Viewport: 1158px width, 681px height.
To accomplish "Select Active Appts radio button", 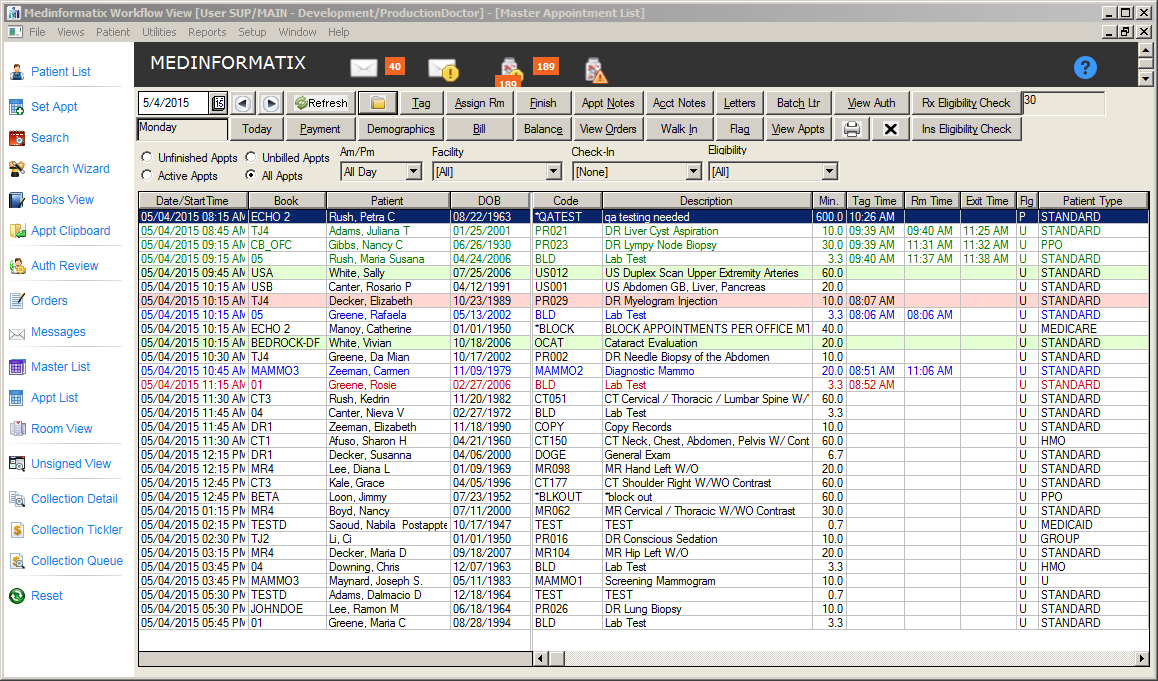I will tap(147, 176).
